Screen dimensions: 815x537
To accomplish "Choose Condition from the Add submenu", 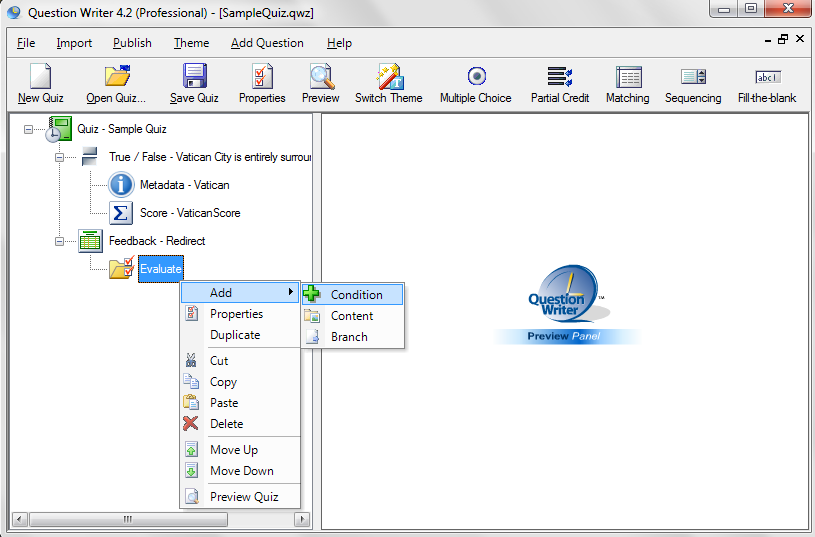I will point(352,294).
